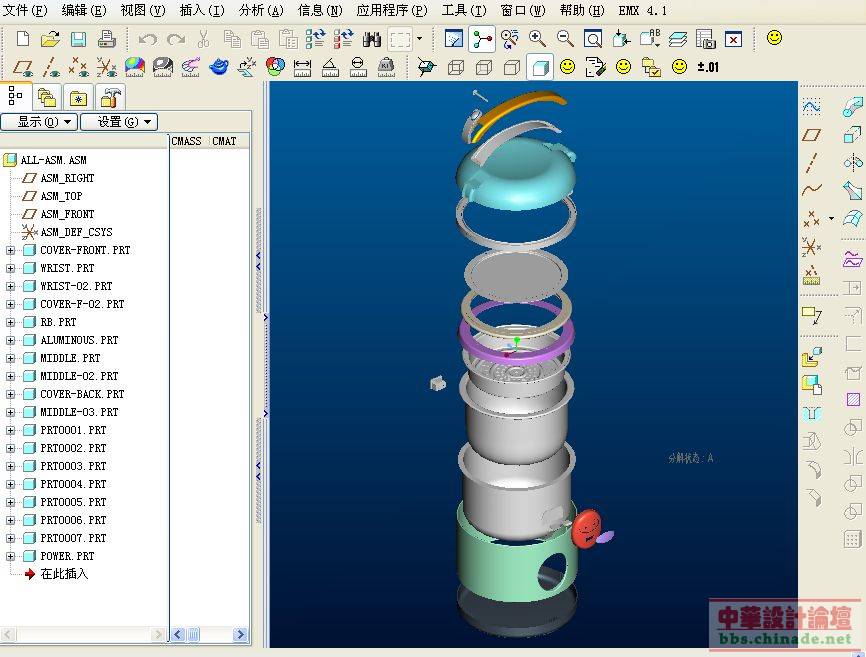Image resolution: width=866 pixels, height=657 pixels.
Task: Click the Layers stack icon
Action: pos(678,40)
